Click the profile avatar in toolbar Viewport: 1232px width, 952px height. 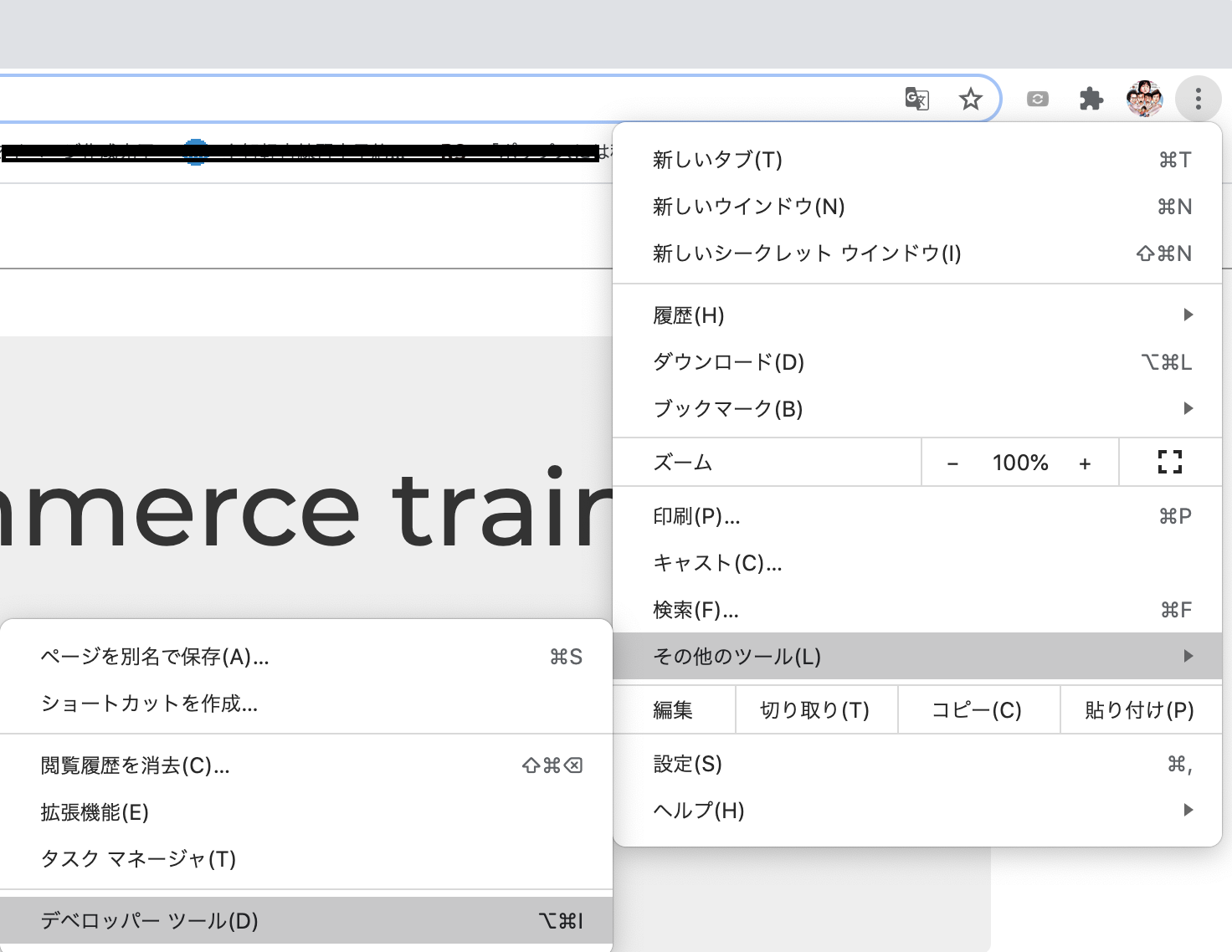click(1144, 98)
